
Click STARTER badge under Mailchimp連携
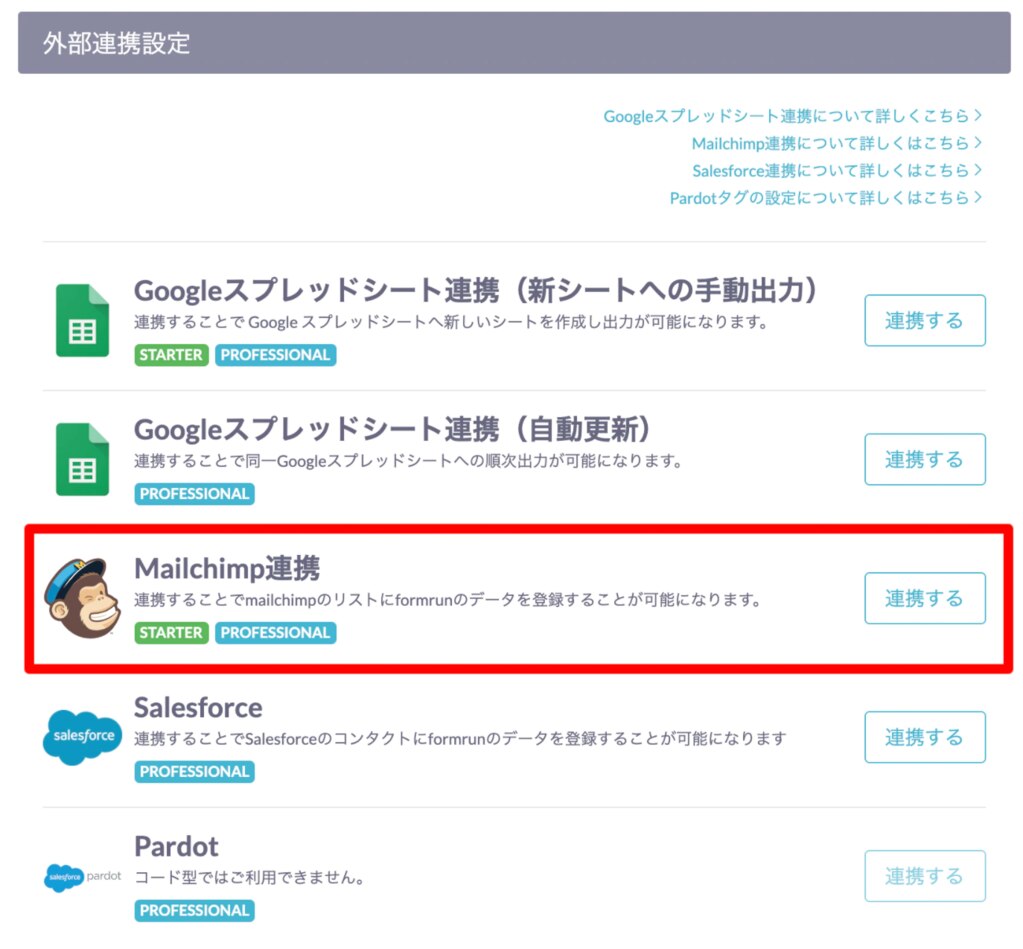pos(171,633)
